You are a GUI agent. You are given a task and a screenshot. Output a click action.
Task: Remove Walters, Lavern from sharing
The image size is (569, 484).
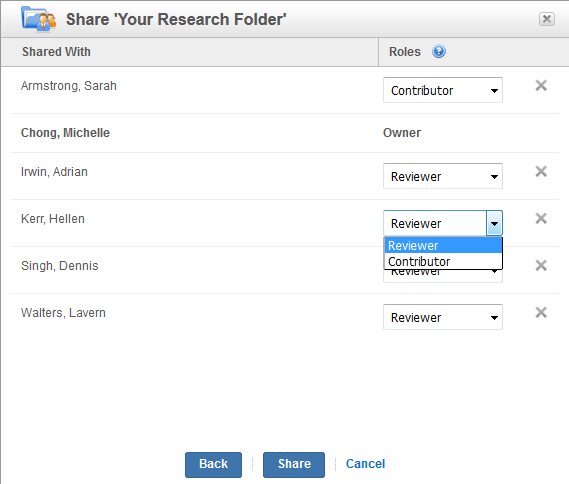tap(541, 312)
